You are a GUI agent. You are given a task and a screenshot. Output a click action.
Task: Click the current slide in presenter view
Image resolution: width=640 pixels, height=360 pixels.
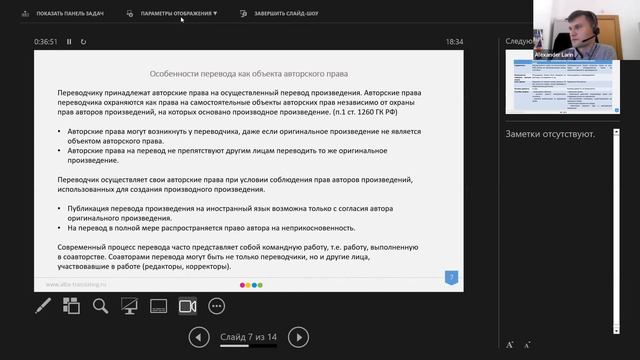[x=249, y=171]
